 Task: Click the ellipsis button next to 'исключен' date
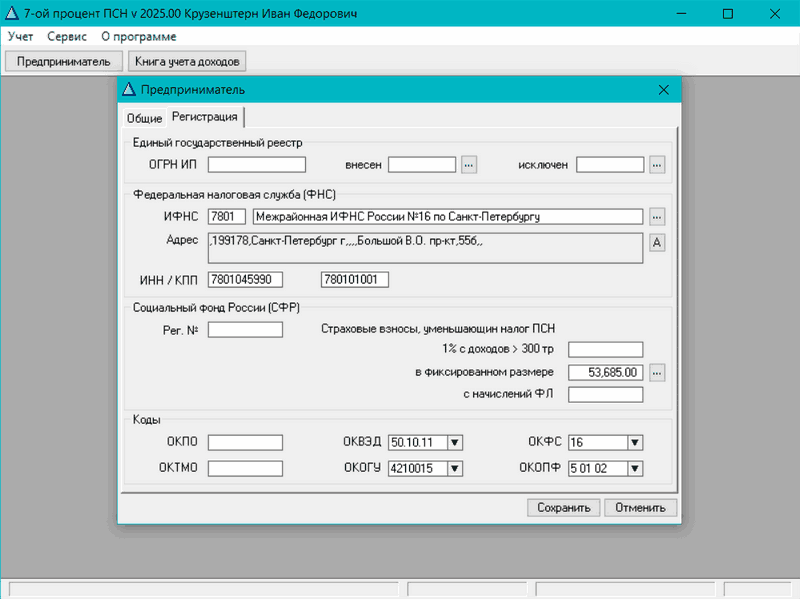click(x=657, y=164)
